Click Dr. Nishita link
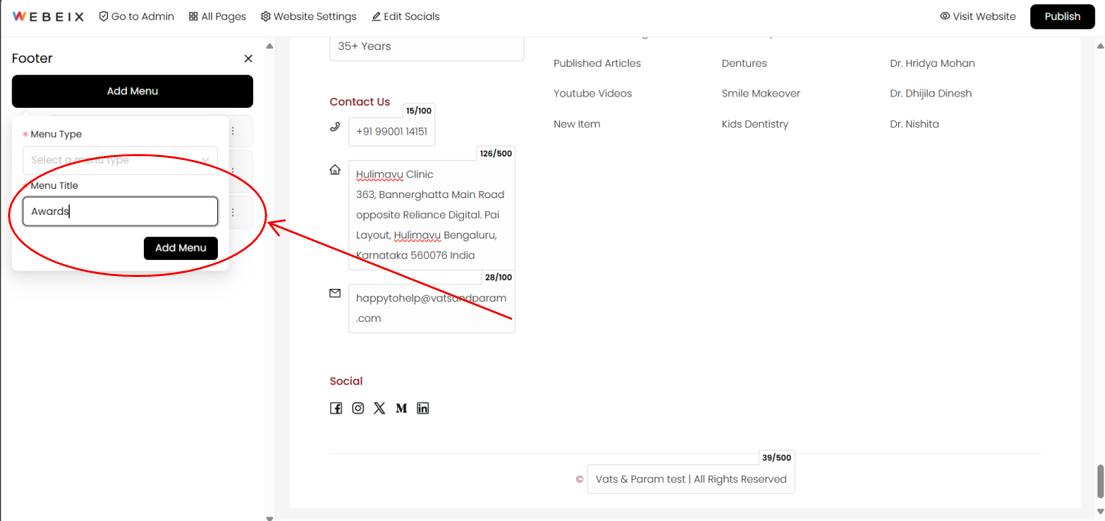1105x521 pixels. [915, 124]
